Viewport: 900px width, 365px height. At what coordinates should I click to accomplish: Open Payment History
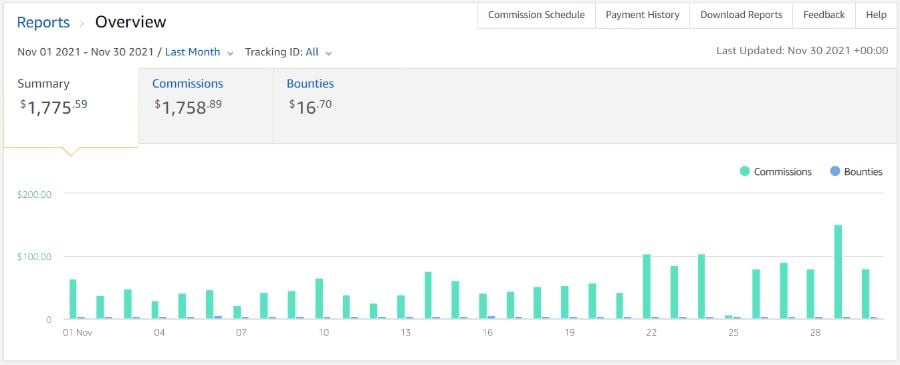tap(642, 15)
